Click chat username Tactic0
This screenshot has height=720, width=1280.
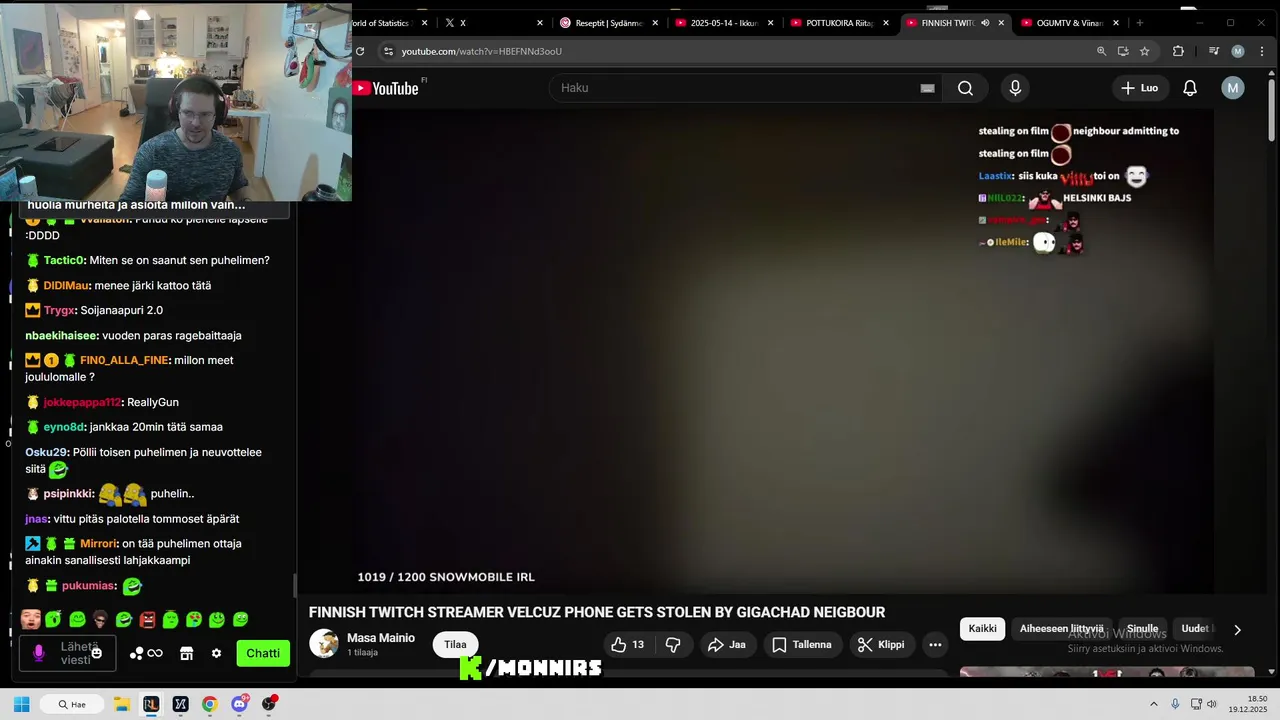(x=64, y=260)
